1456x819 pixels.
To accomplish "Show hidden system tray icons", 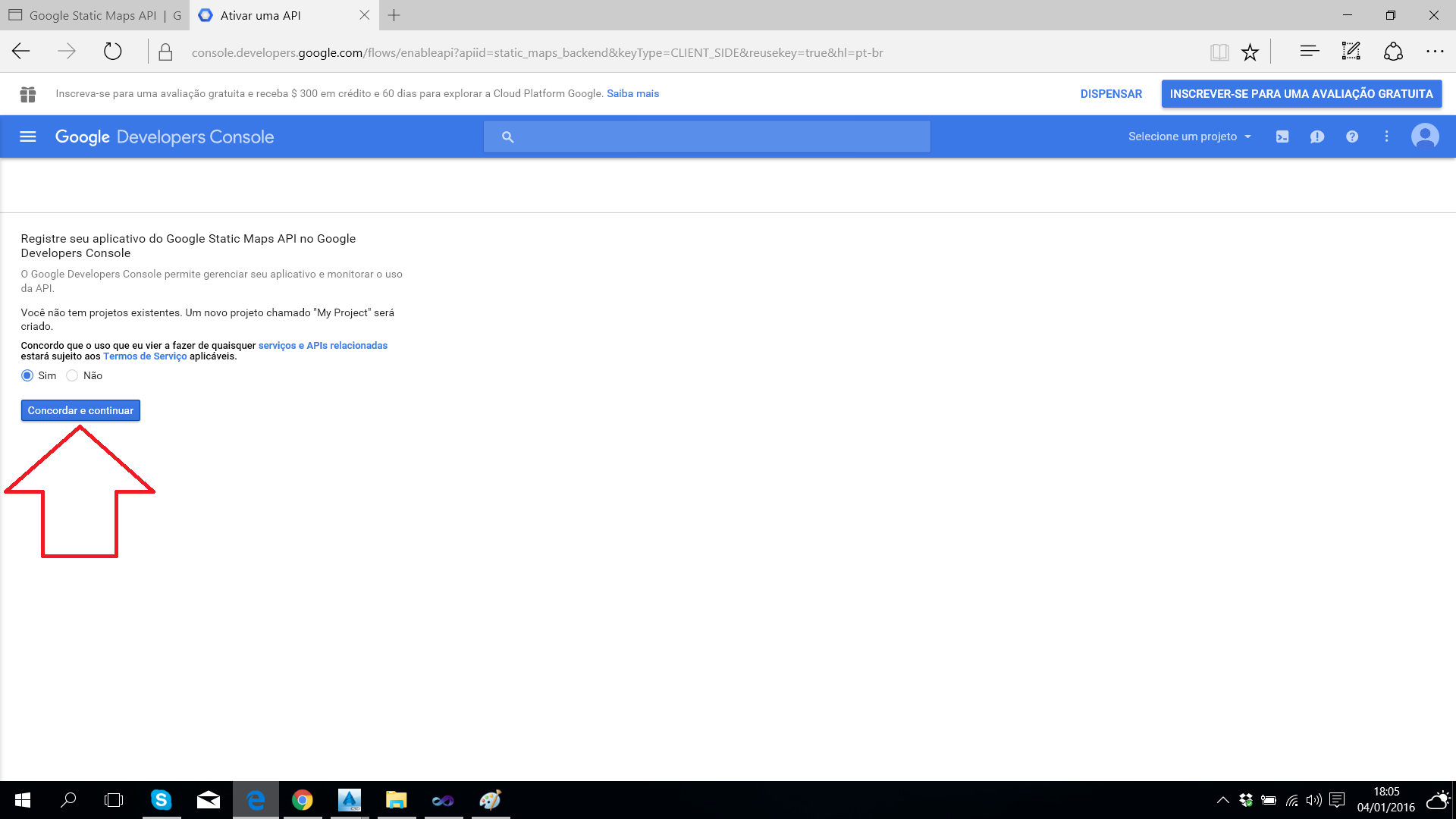I will (1223, 800).
